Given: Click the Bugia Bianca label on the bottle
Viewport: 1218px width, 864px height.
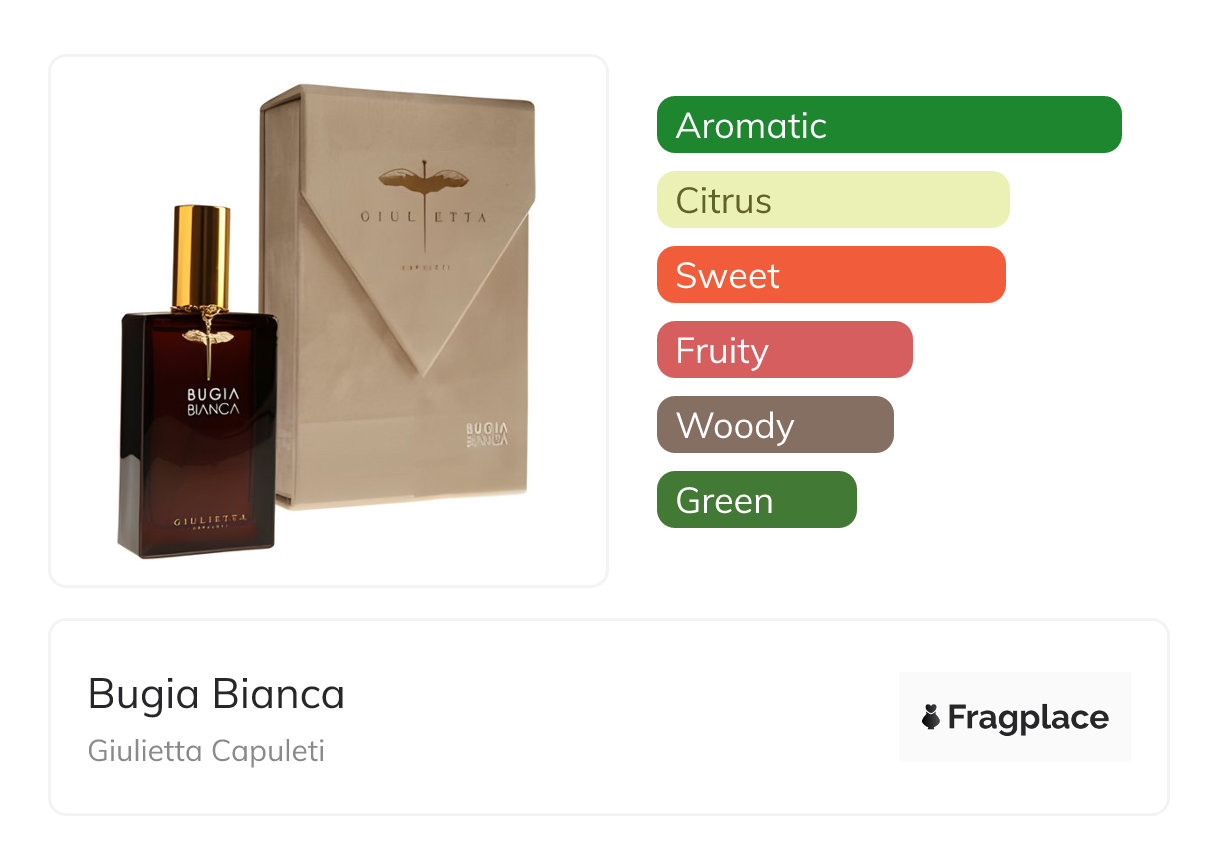Looking at the screenshot, I should (x=214, y=401).
